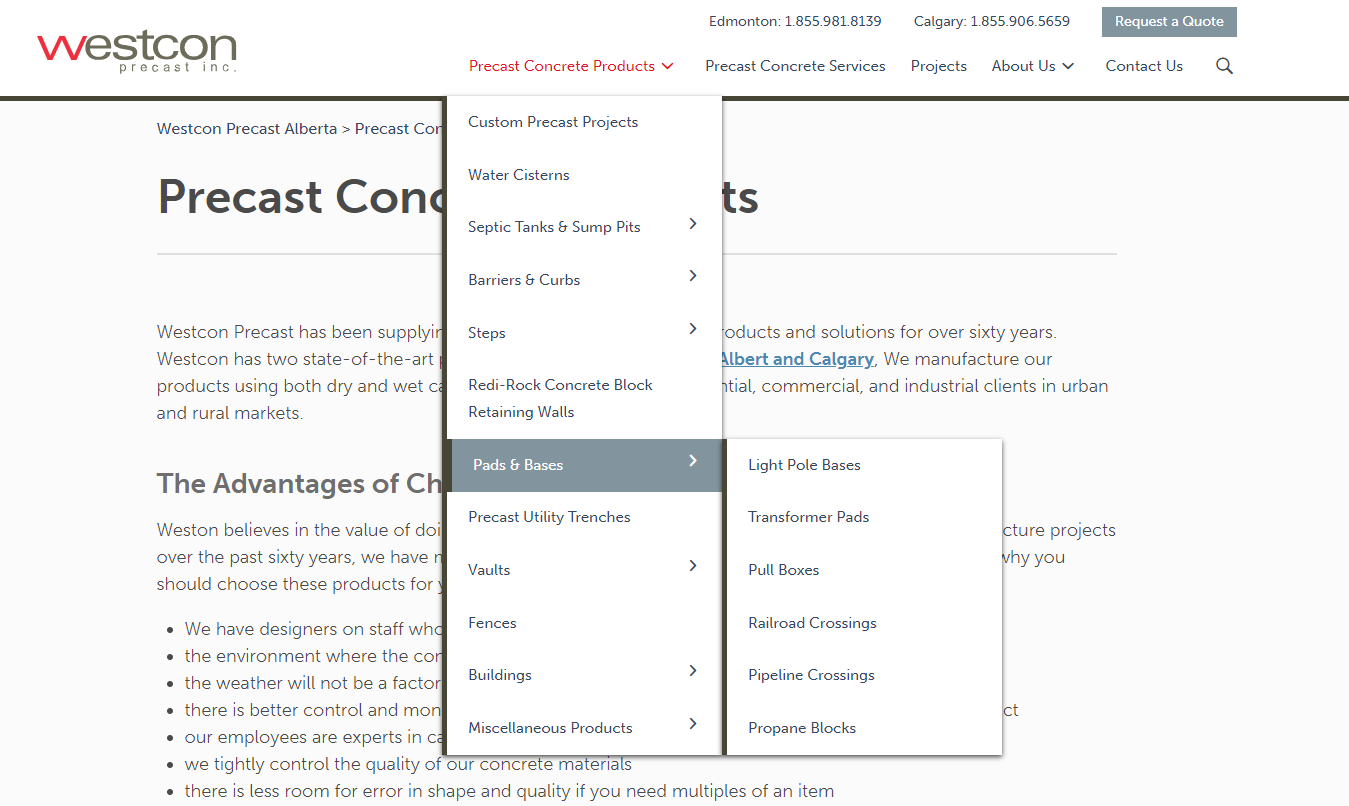
Task: Open Septic Tanks & Sump Pits
Action: click(554, 227)
